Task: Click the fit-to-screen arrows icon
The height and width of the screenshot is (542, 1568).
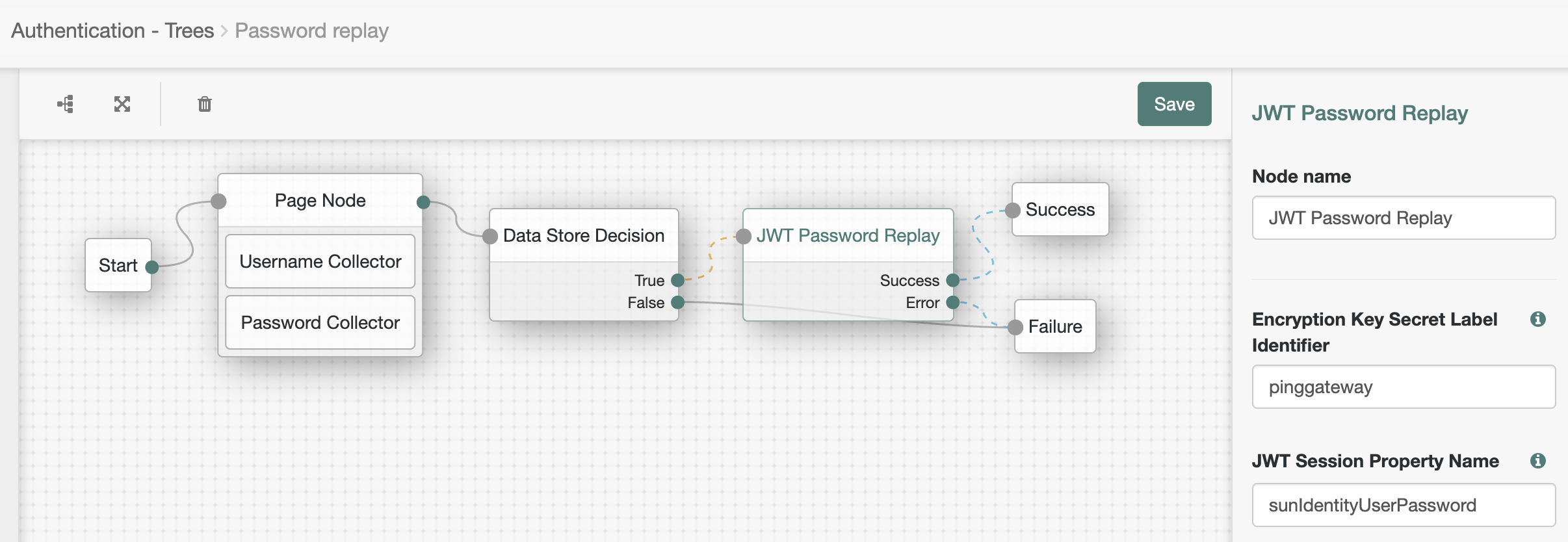Action: click(123, 104)
